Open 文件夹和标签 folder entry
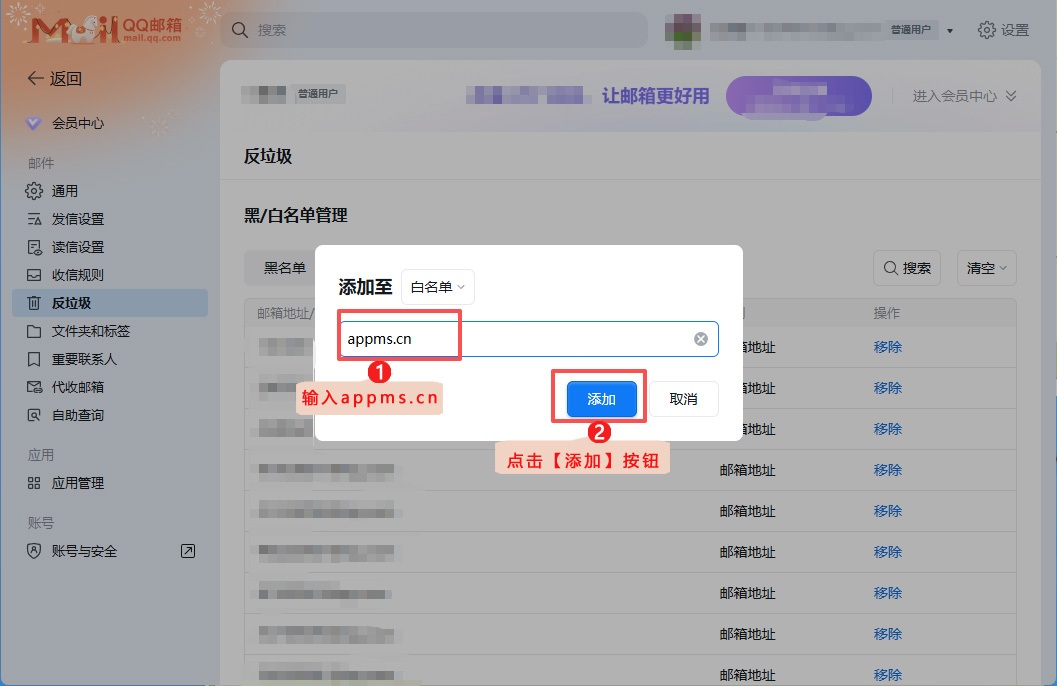 90,331
